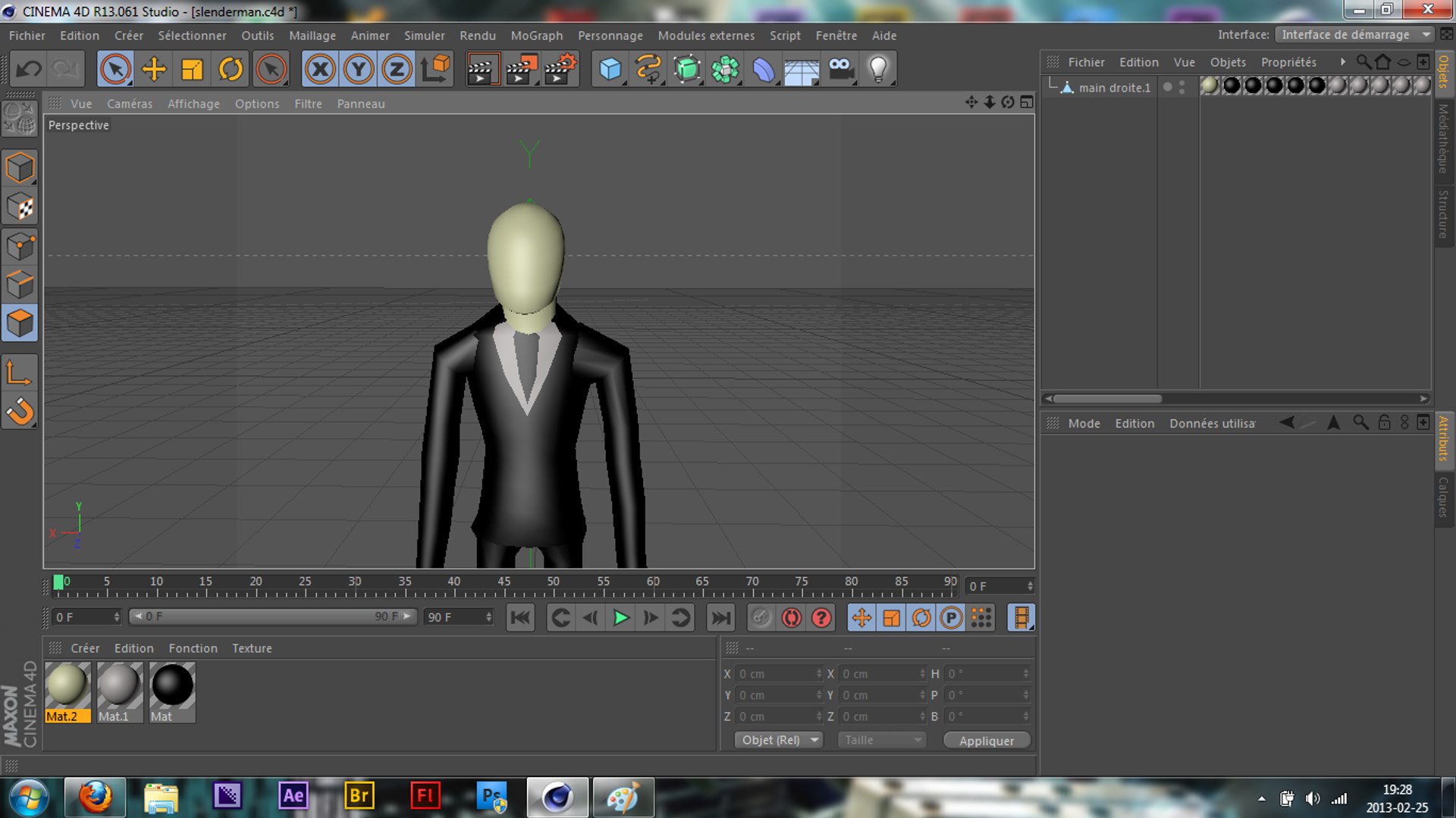1456x818 pixels.
Task: Expand Object Manager extra menus arrow
Action: [x=1342, y=62]
